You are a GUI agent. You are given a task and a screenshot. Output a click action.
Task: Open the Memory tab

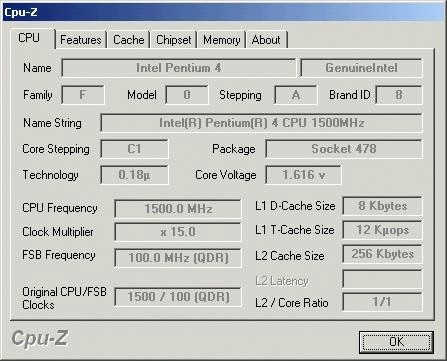pyautogui.click(x=221, y=40)
